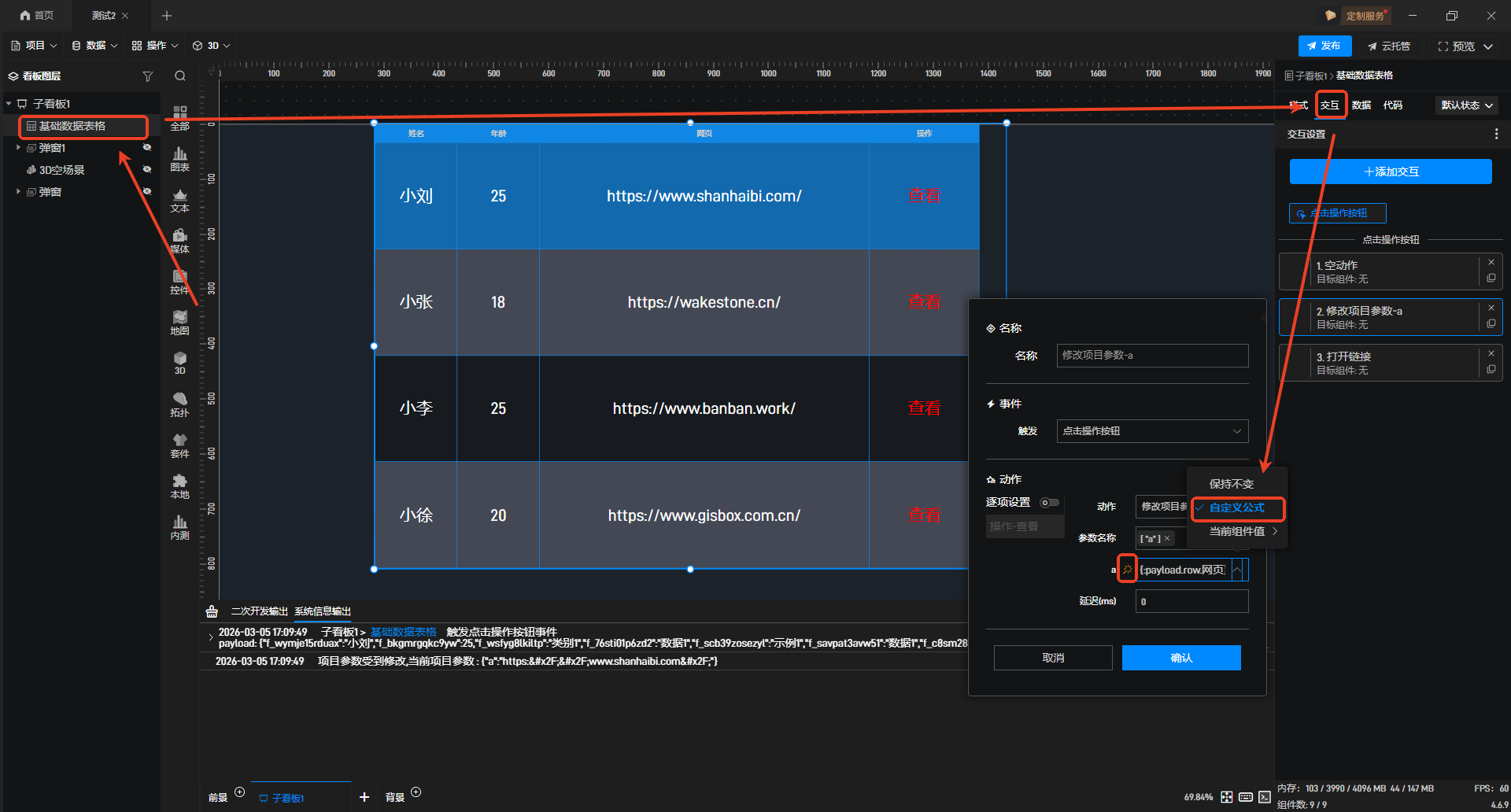This screenshot has width=1511, height=812.
Task: Click the 添加交互 button
Action: [1390, 172]
